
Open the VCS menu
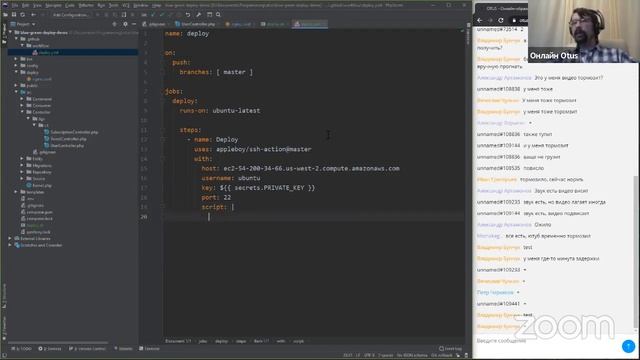(126, 6)
